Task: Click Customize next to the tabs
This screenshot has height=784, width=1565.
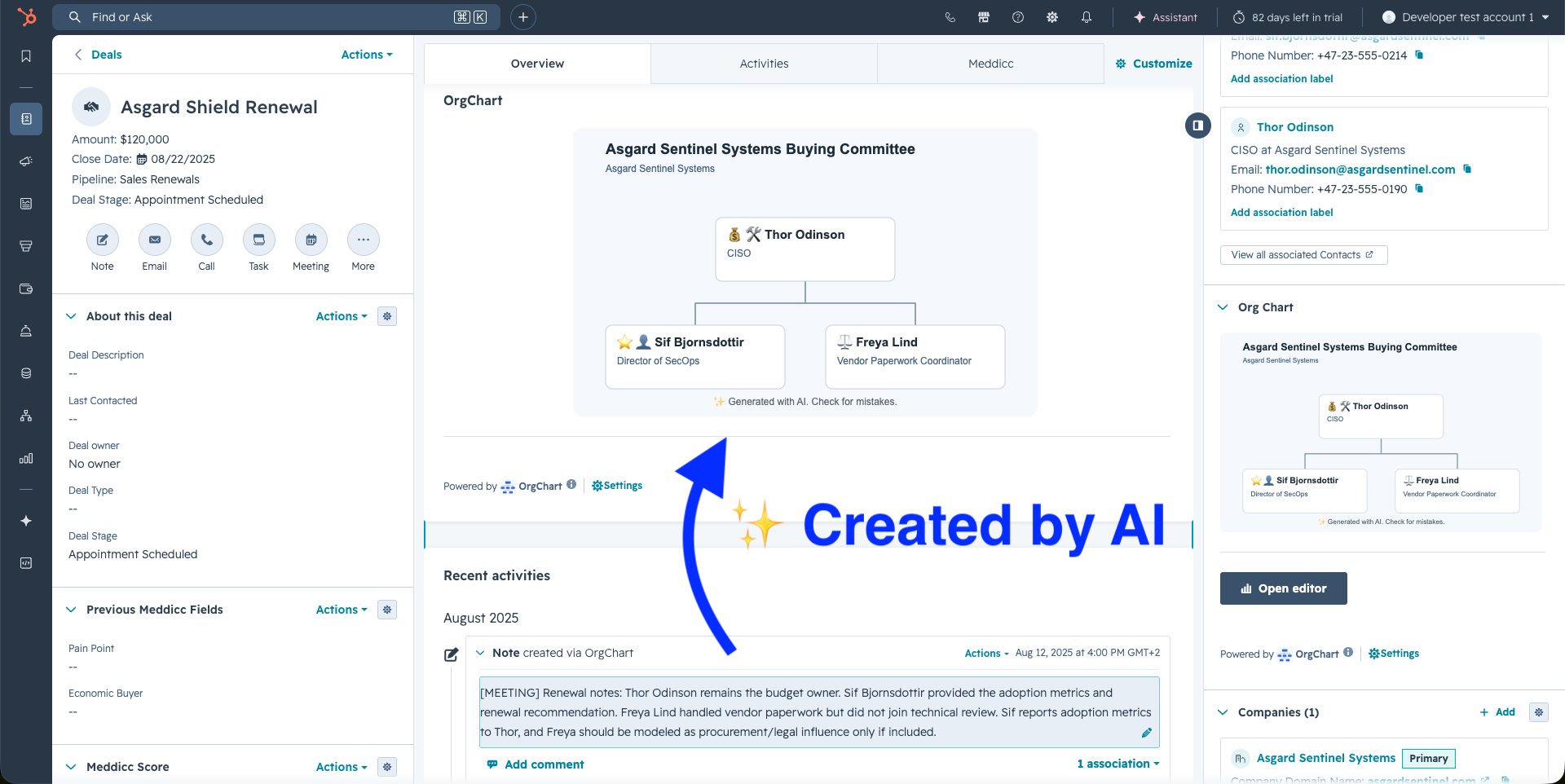Action: pyautogui.click(x=1153, y=64)
